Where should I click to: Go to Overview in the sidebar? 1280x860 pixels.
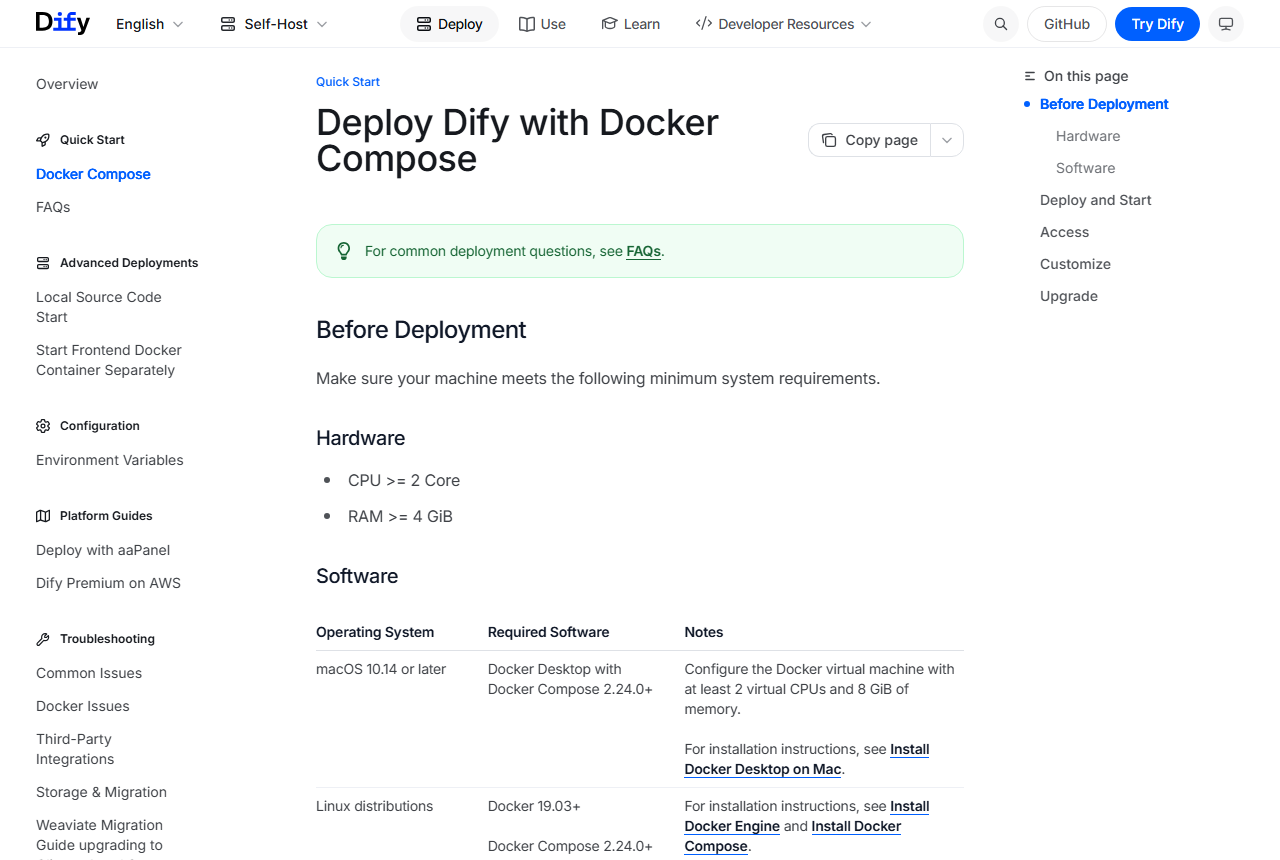click(x=67, y=84)
